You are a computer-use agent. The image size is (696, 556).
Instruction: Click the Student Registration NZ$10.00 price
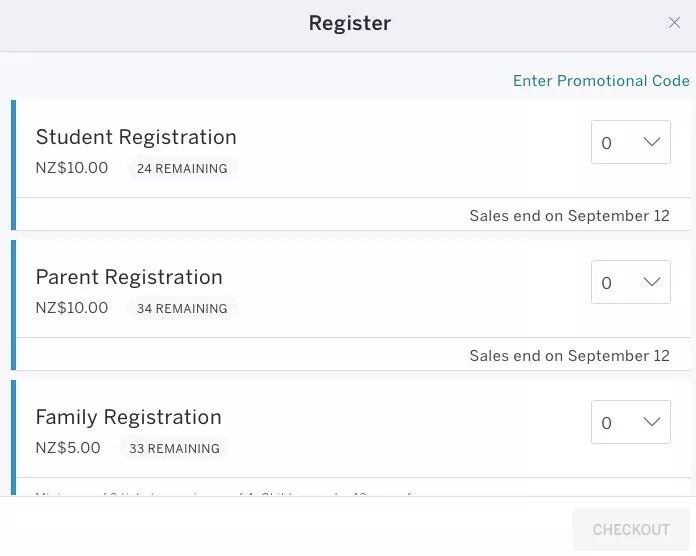click(72, 168)
